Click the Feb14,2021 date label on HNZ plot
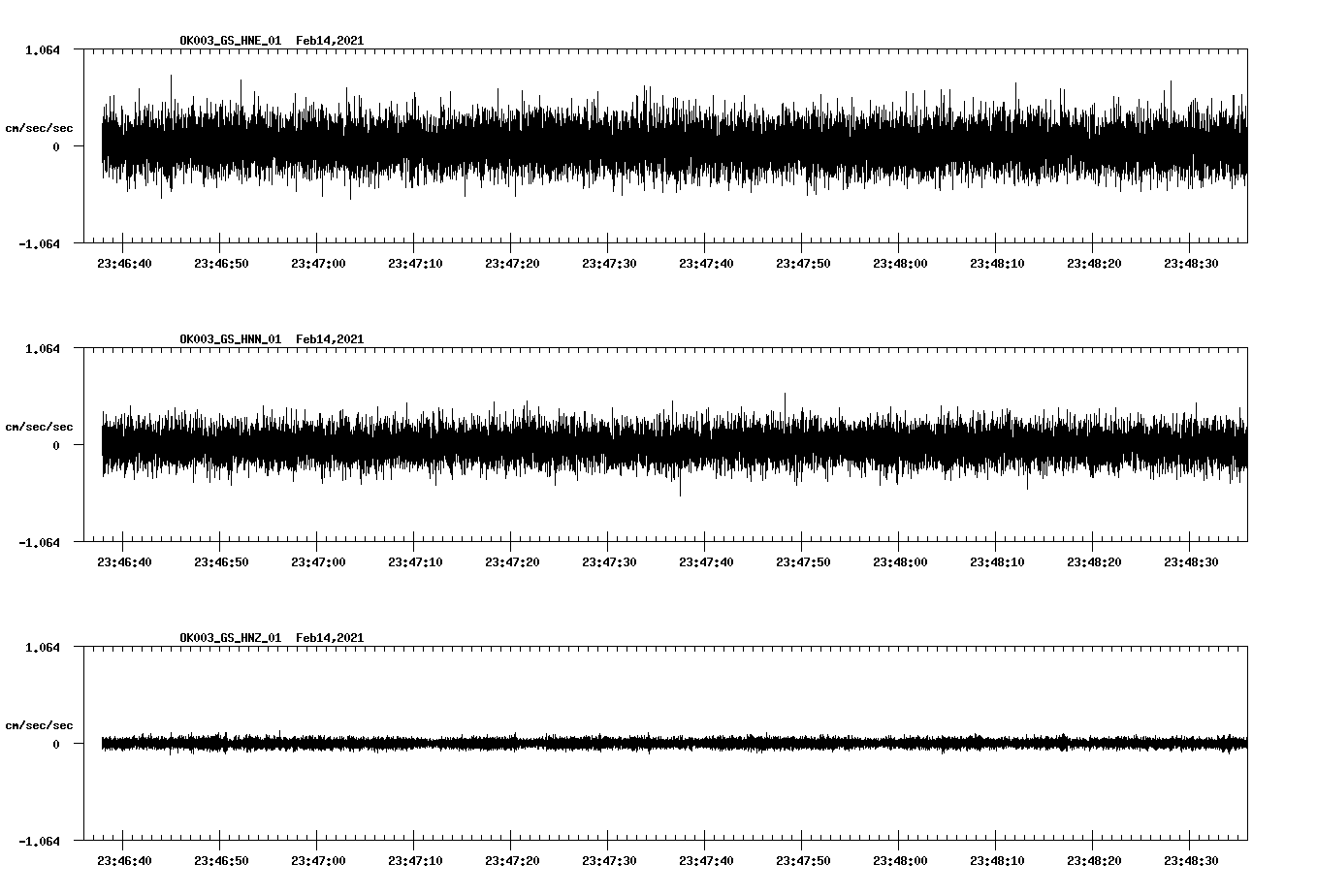The image size is (1317, 896). [x=330, y=637]
